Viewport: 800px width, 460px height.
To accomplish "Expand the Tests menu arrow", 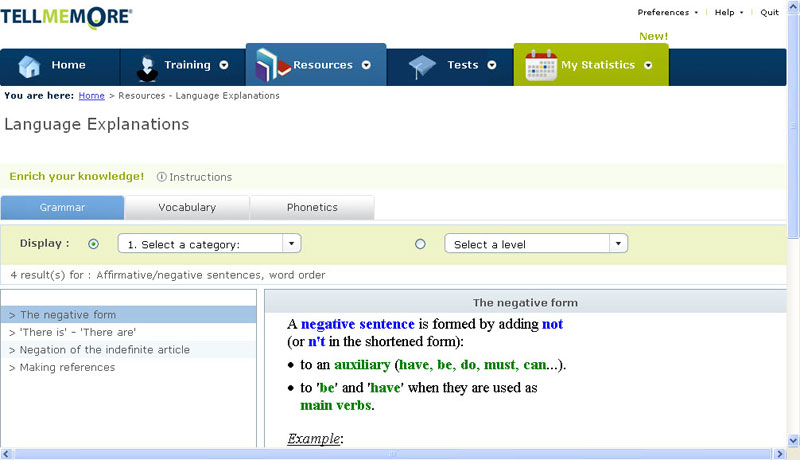I will pyautogui.click(x=491, y=65).
